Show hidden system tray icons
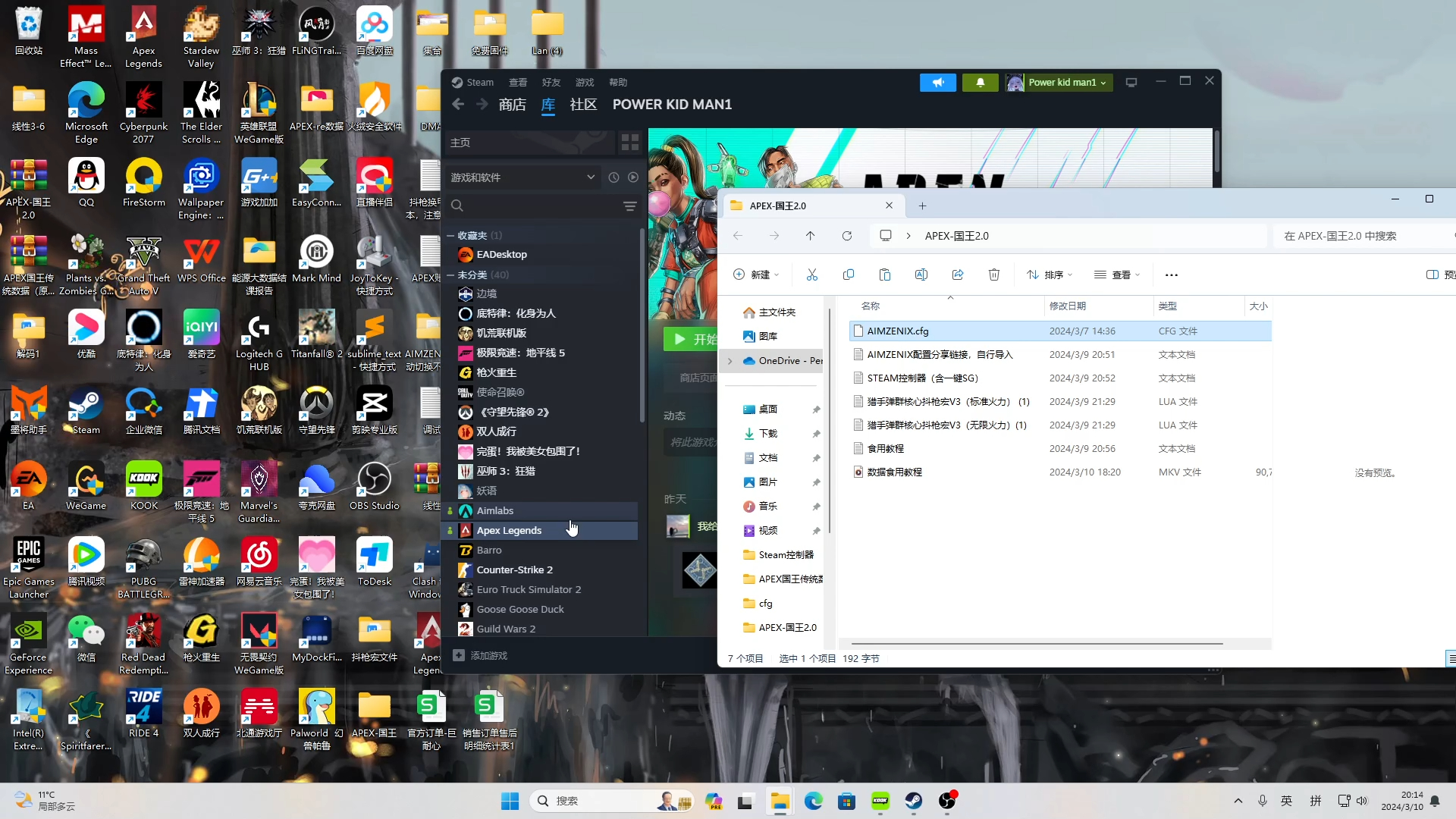1456x819 pixels. click(1238, 801)
